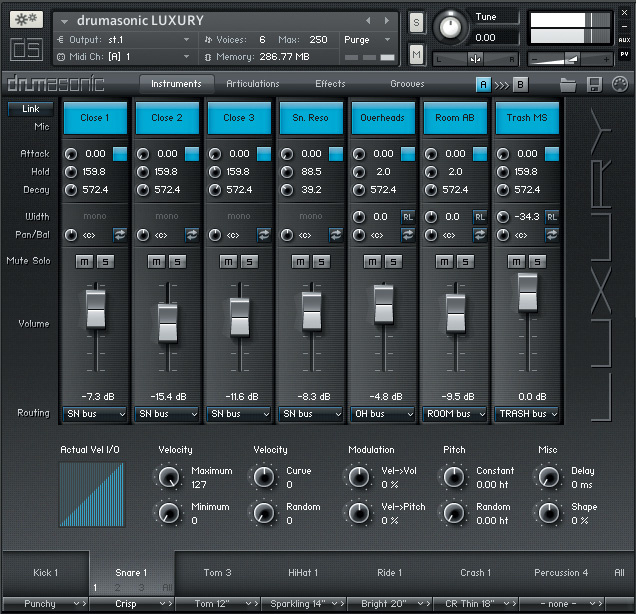Click the Velocity Curve knob
636x614 pixels.
264,477
